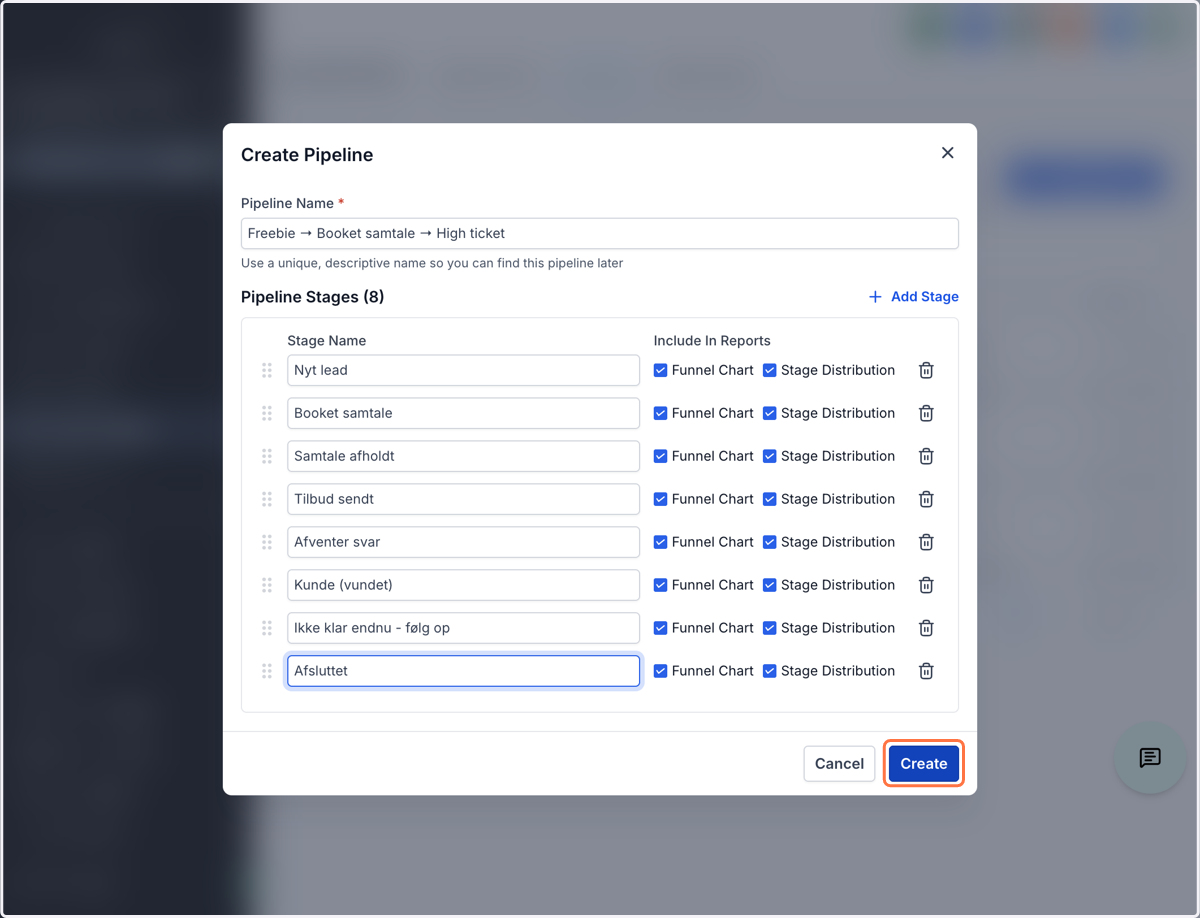Open the chat widget icon
Viewport: 1200px width, 918px height.
point(1150,758)
